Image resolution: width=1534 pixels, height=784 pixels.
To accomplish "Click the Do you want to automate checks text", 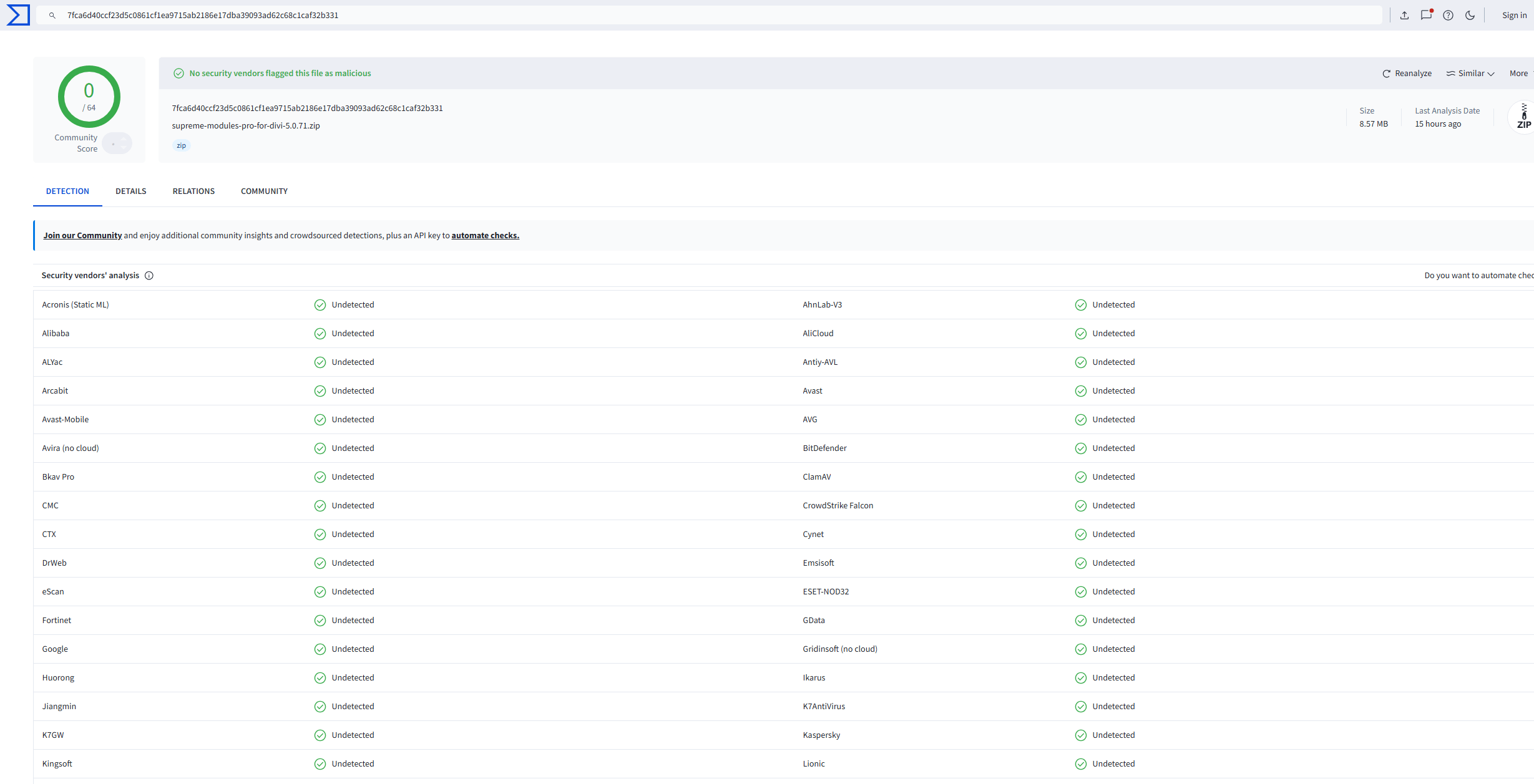I will click(x=1479, y=276).
